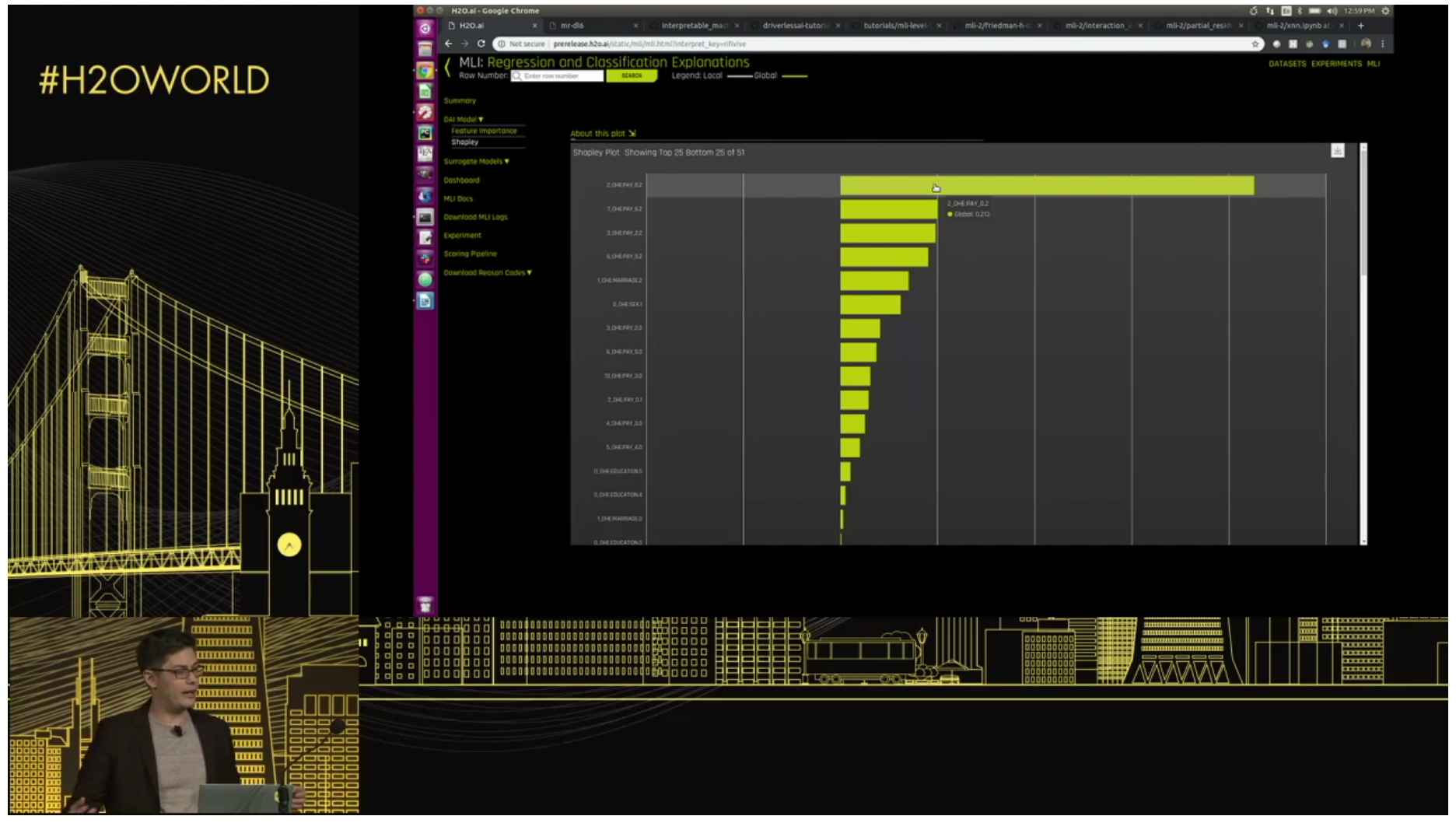The height and width of the screenshot is (823, 1456).
Task: Open Google Chrome from the Ubuntu launcher
Action: 425,70
